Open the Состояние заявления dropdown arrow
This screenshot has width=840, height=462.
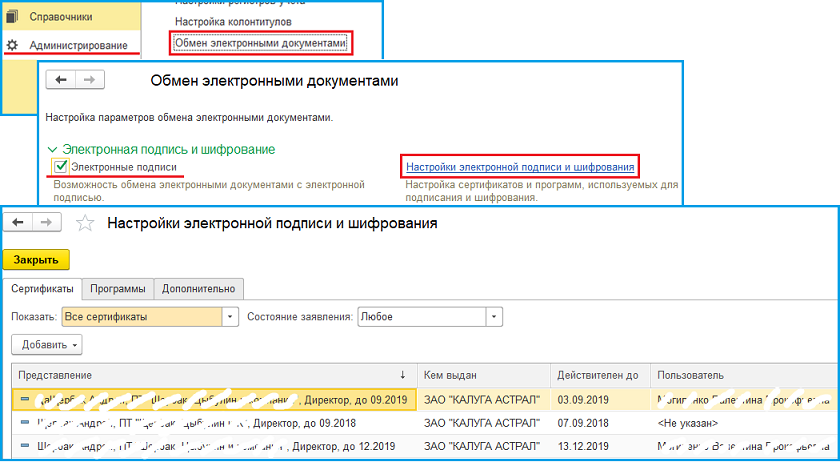click(493, 317)
